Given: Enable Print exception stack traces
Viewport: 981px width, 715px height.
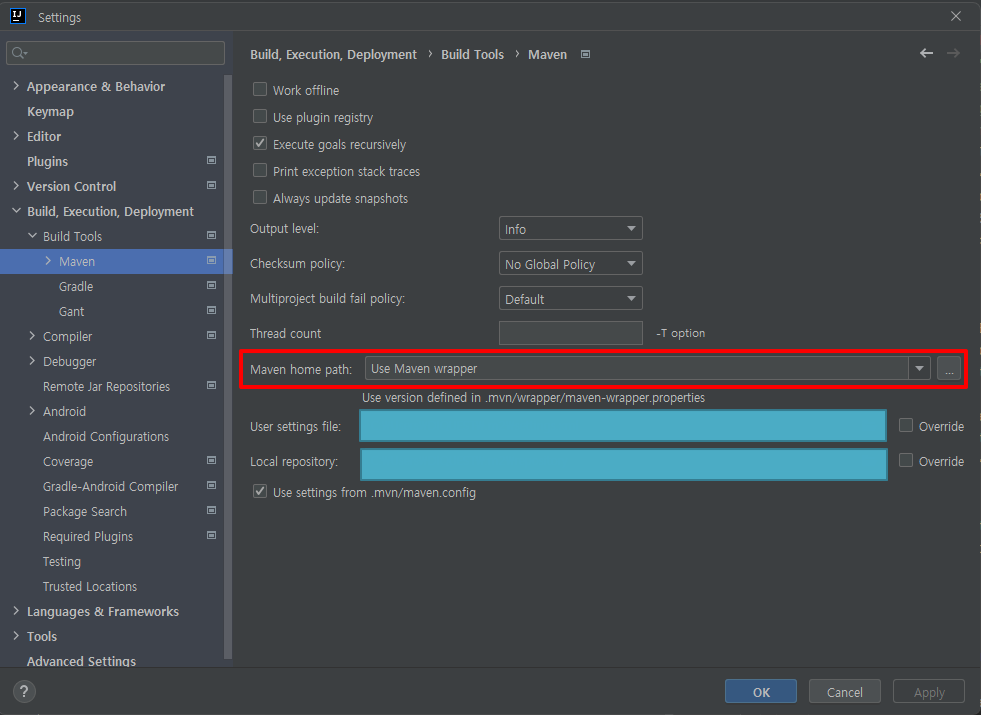Looking at the screenshot, I should pos(260,170).
